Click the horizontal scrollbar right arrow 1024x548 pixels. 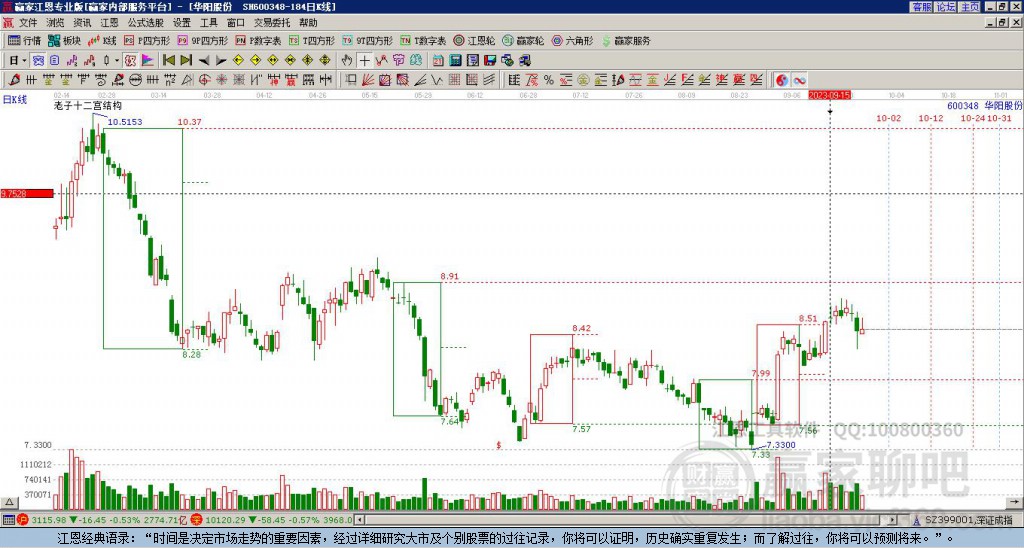pyautogui.click(x=892, y=520)
